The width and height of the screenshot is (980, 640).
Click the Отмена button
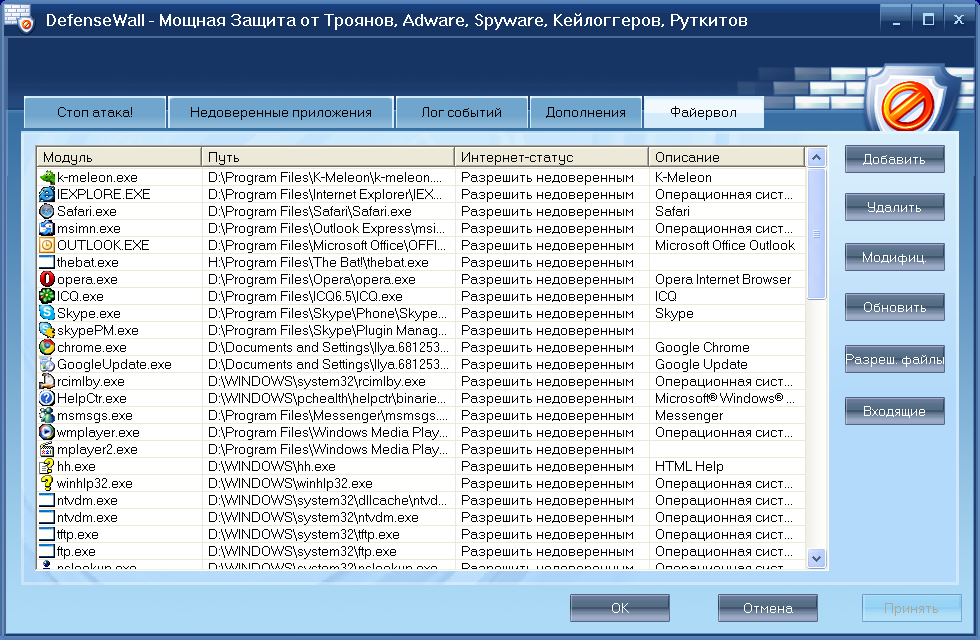768,608
